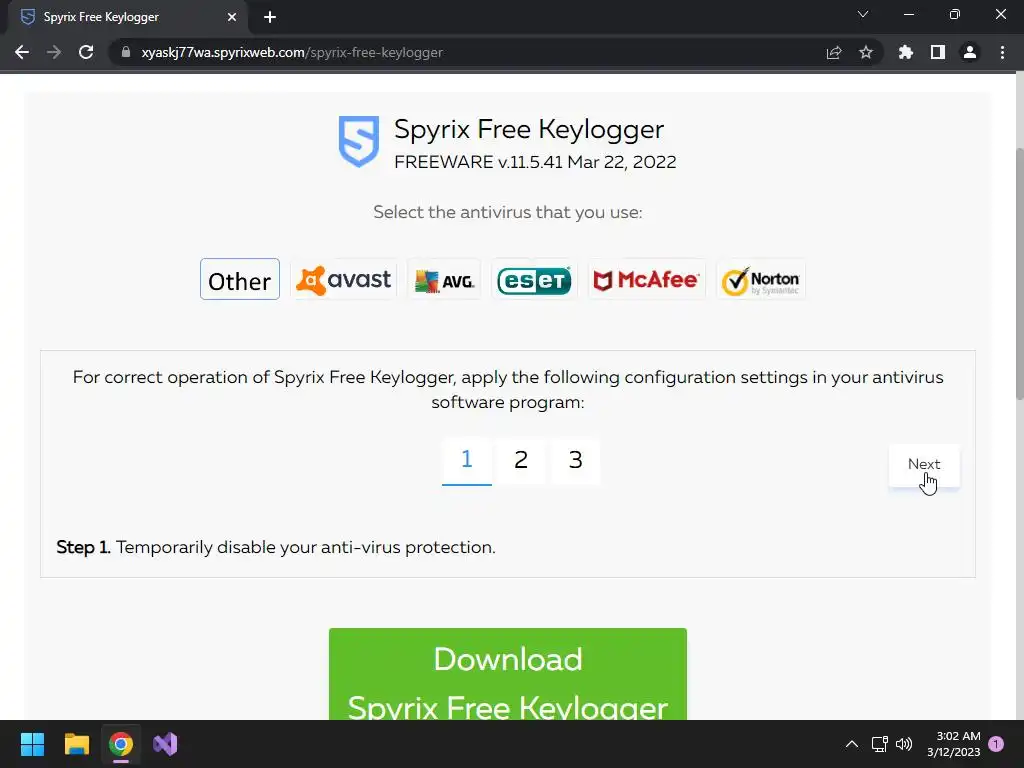This screenshot has height=768, width=1024.
Task: Download Spyrix Free Keylogger green button
Action: pos(507,674)
